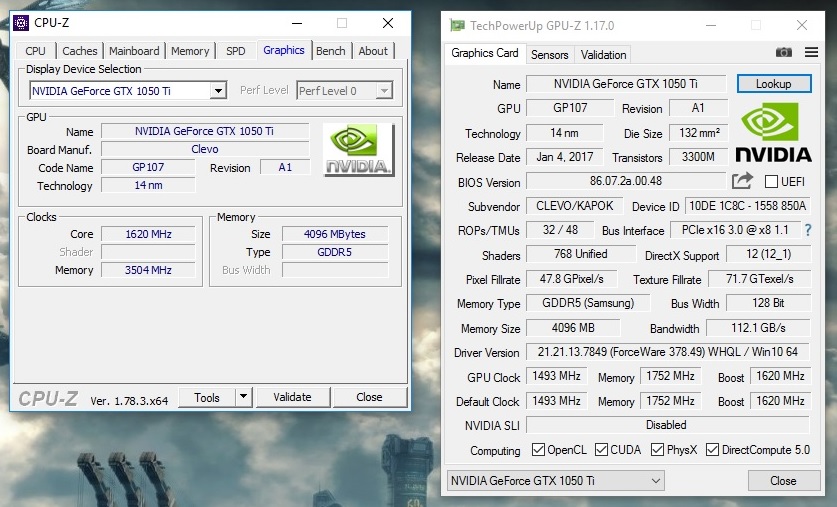837x507 pixels.
Task: Switch to the SPD tab
Action: (x=235, y=51)
